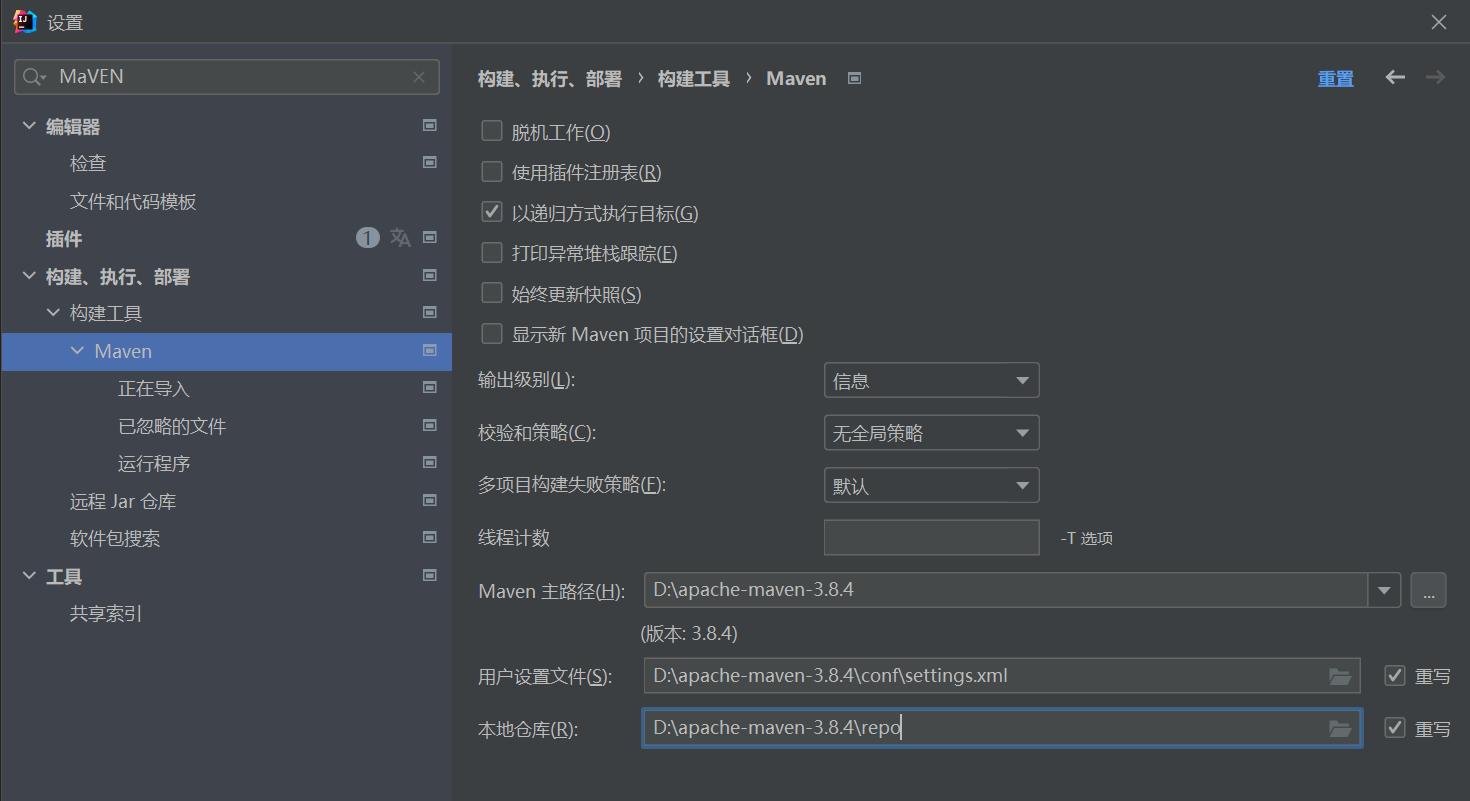Click the project icon next to Maven breadcrumb
The height and width of the screenshot is (801, 1470).
pyautogui.click(x=854, y=78)
